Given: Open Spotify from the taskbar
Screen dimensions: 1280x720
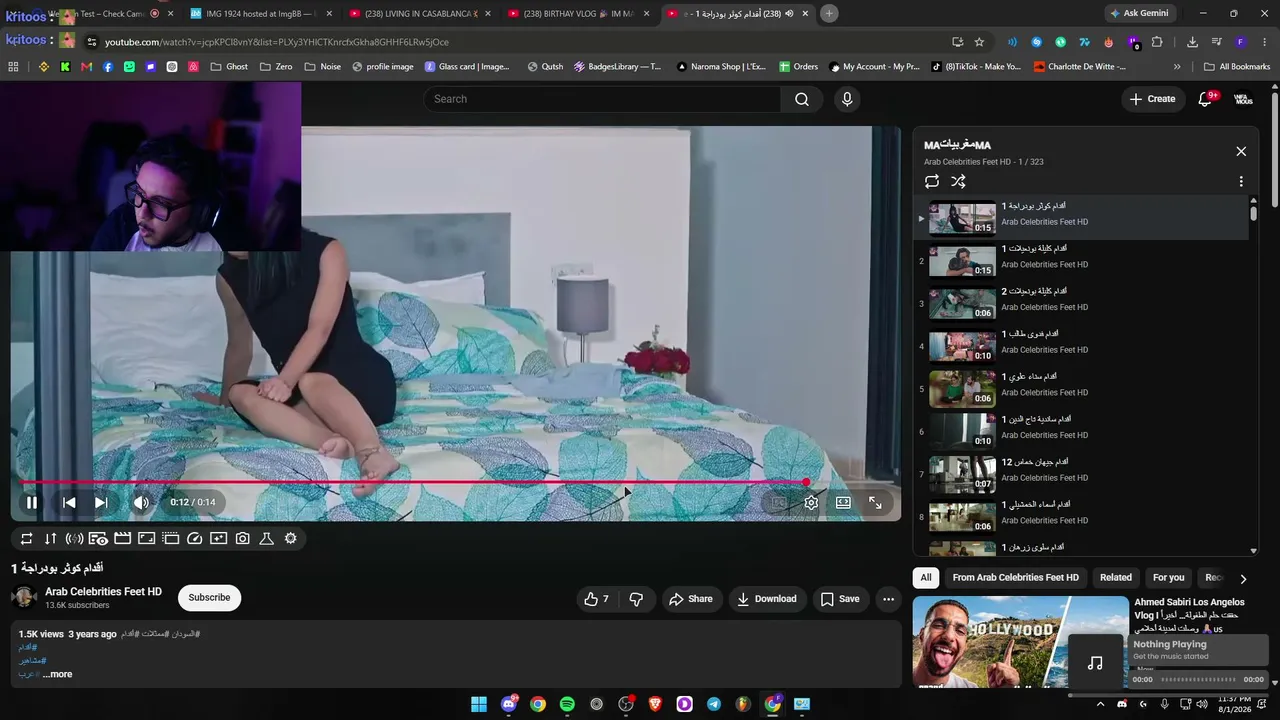Looking at the screenshot, I should coord(567,704).
